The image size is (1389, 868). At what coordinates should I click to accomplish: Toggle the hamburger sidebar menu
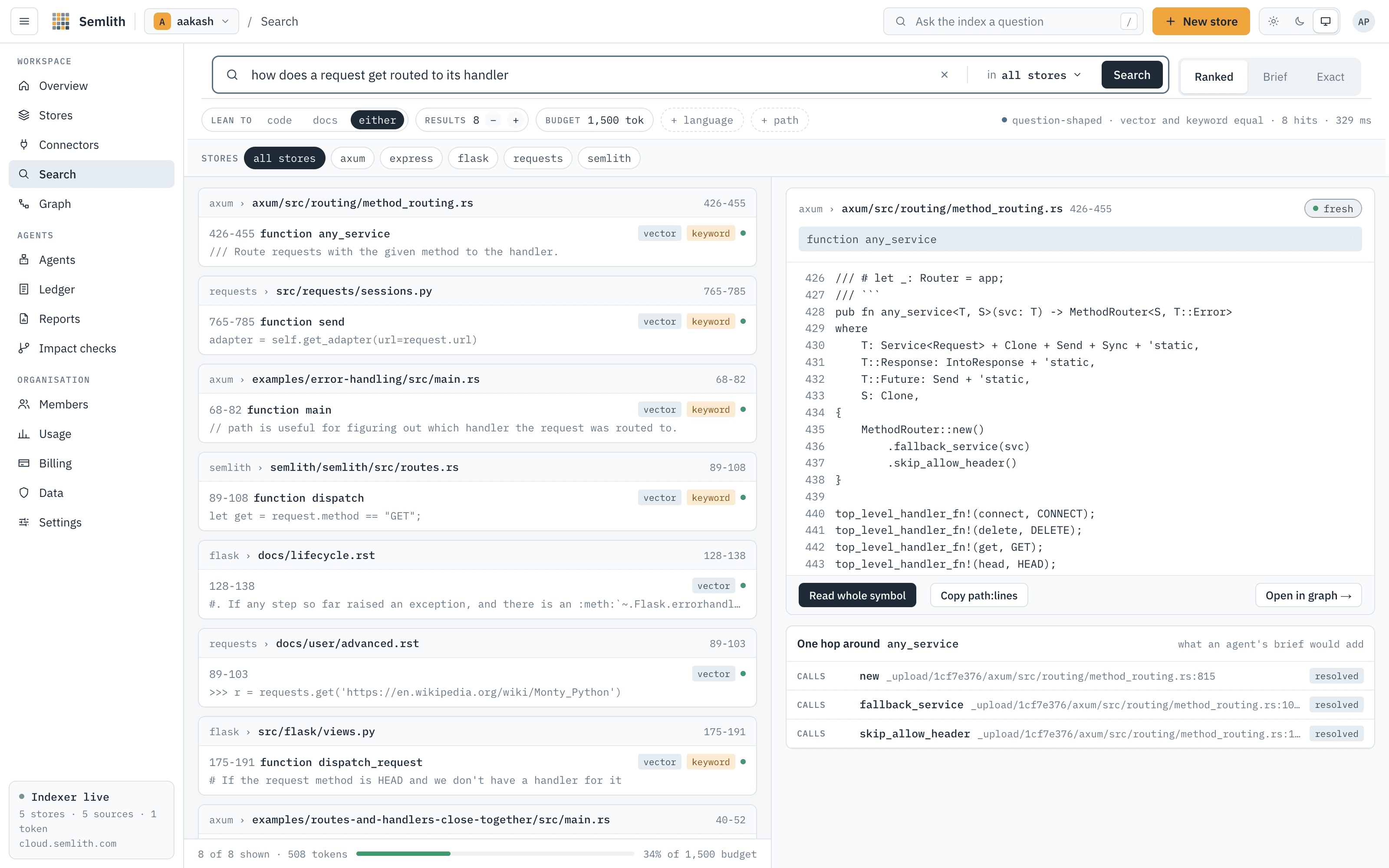pyautogui.click(x=24, y=21)
